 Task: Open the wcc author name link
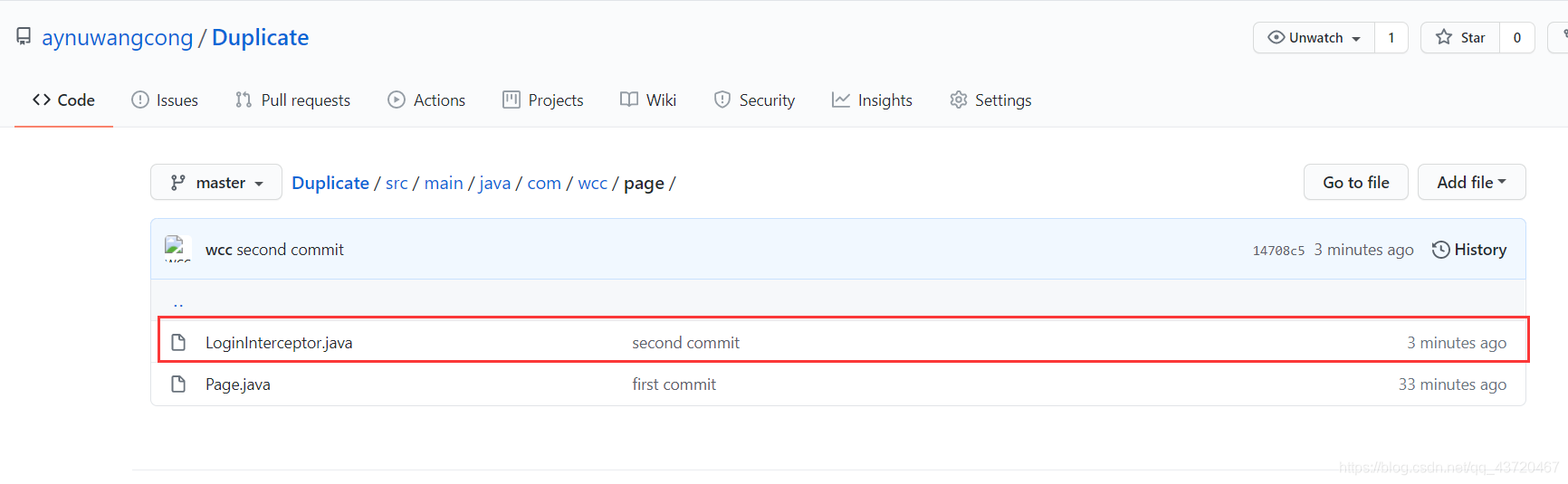(218, 250)
